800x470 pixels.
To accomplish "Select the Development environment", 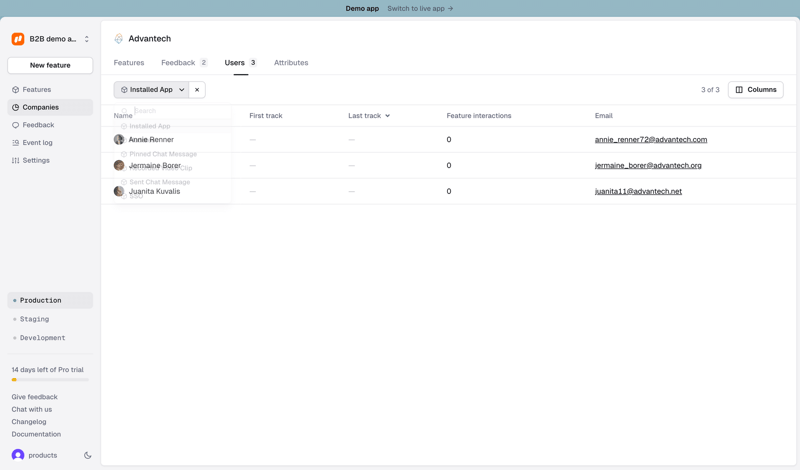I will (x=50, y=338).
